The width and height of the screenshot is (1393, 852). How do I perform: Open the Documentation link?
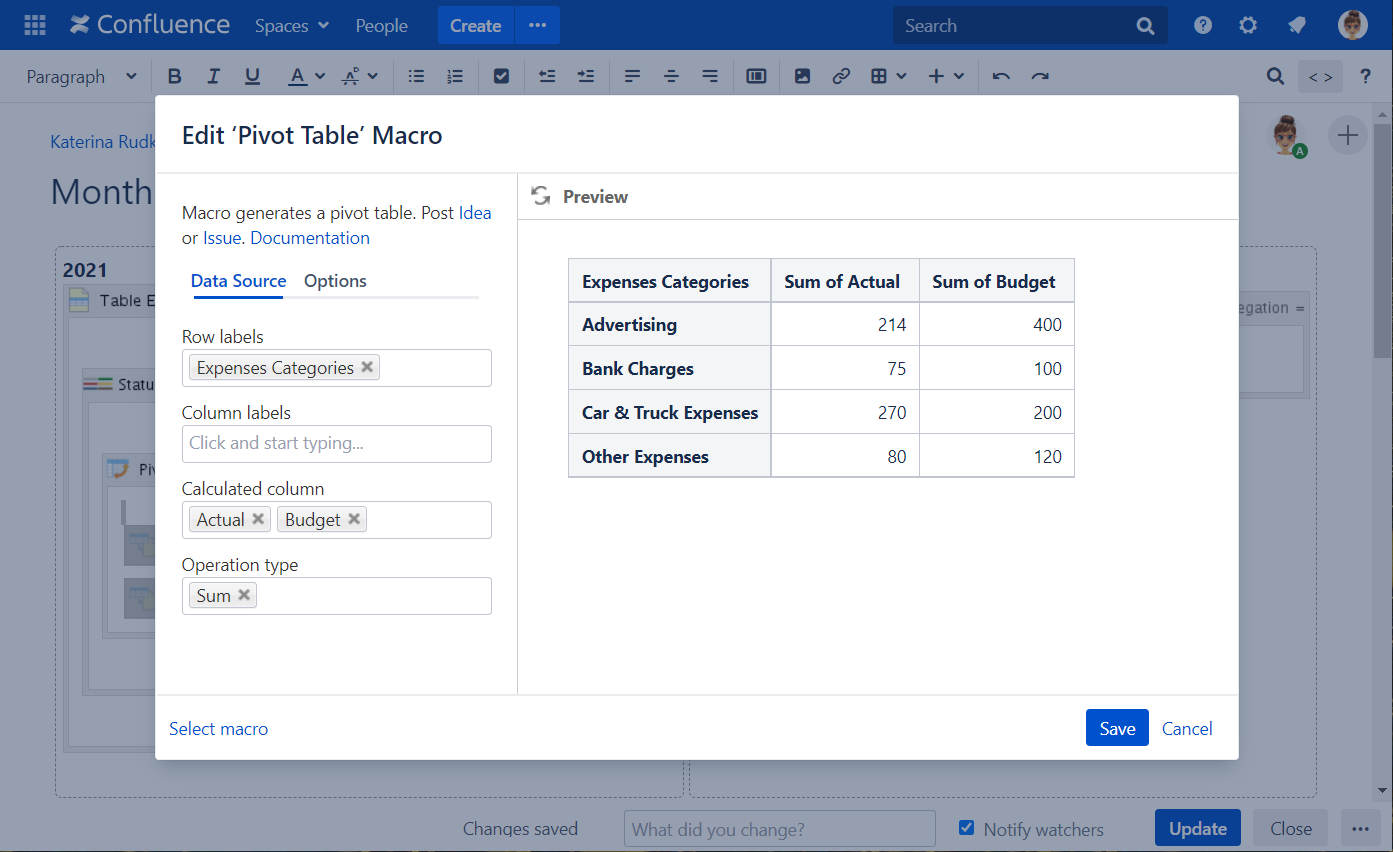(x=310, y=238)
